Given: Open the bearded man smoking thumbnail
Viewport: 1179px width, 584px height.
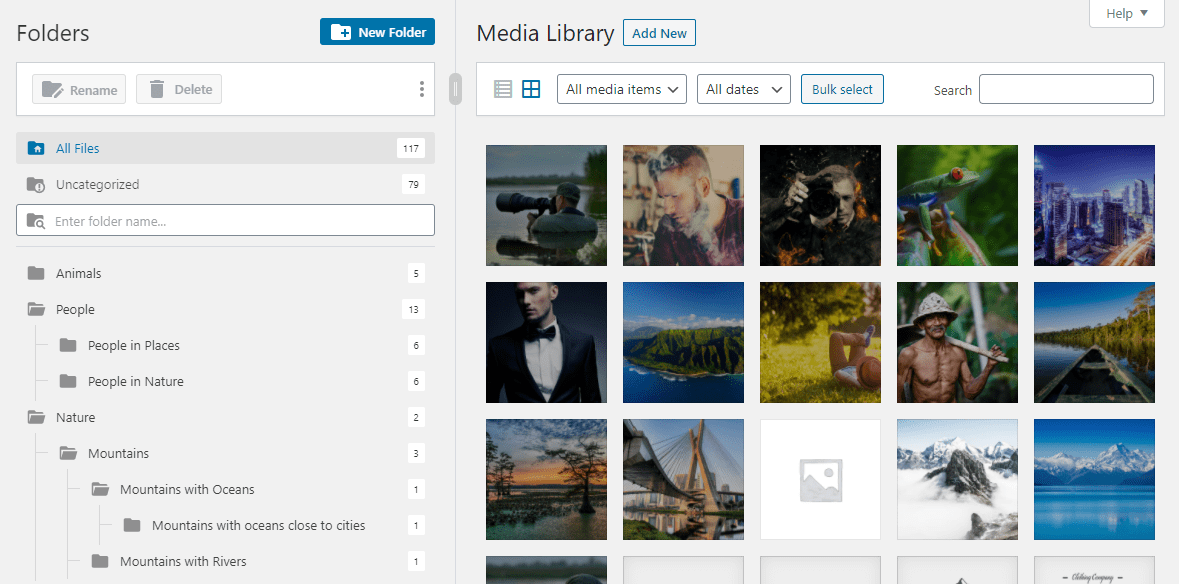Looking at the screenshot, I should point(683,205).
